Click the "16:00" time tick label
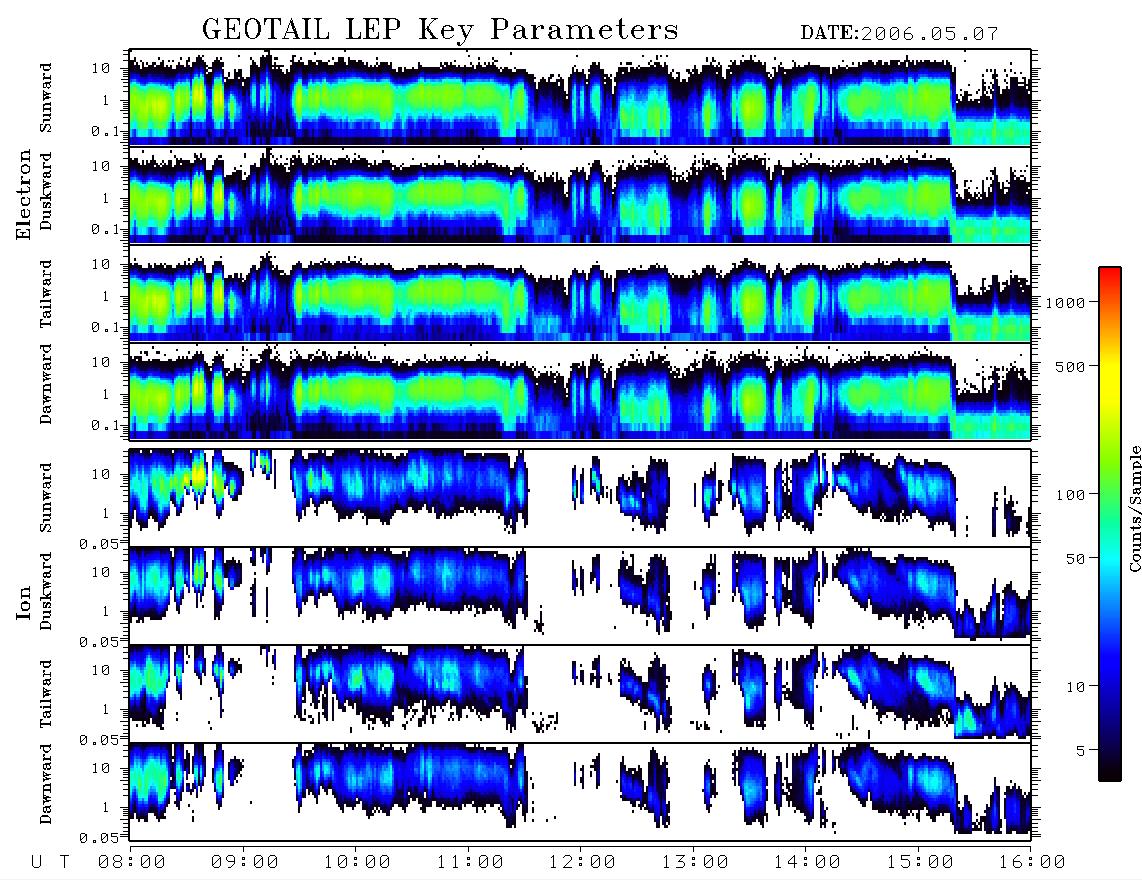The width and height of the screenshot is (1142, 880). coord(1032,863)
